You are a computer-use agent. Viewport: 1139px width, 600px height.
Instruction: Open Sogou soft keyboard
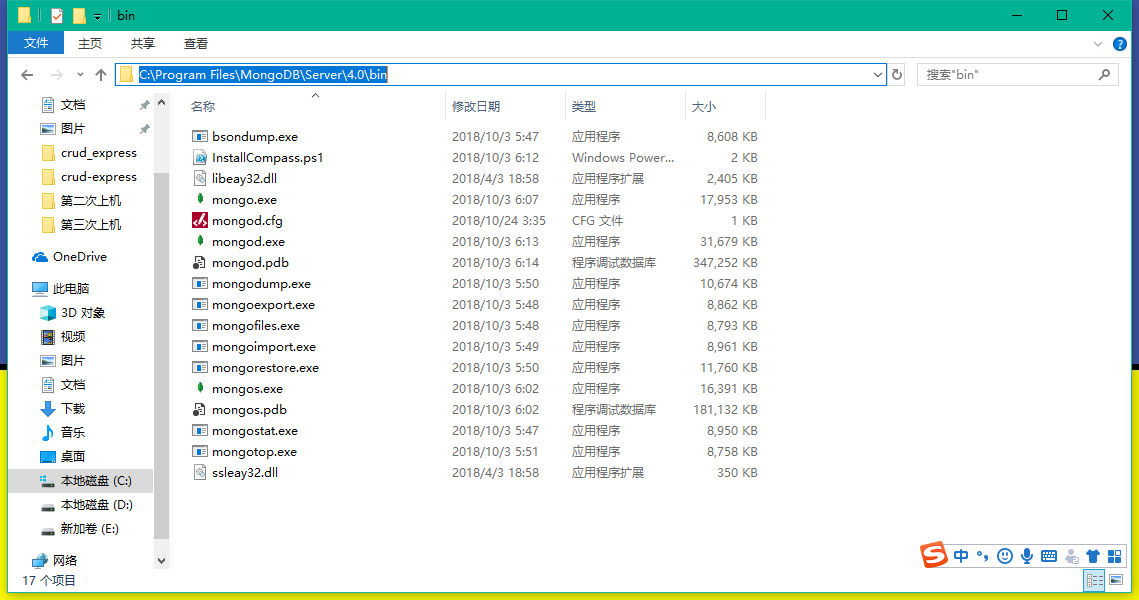click(1049, 556)
